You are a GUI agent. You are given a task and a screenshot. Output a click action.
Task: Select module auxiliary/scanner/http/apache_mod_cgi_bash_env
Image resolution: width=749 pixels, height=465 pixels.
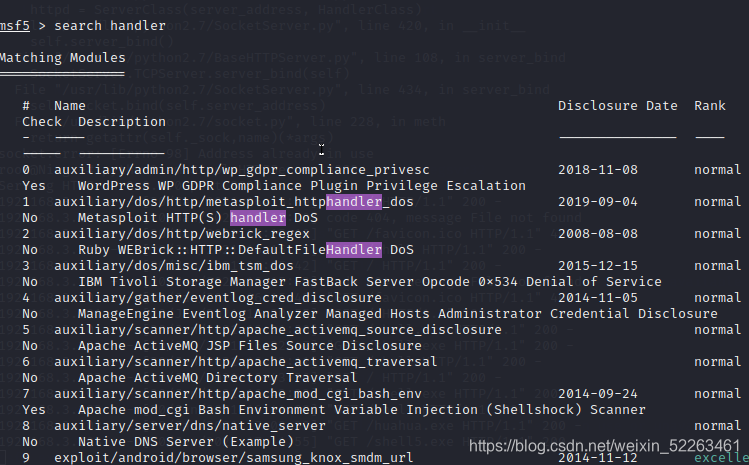tap(238, 394)
